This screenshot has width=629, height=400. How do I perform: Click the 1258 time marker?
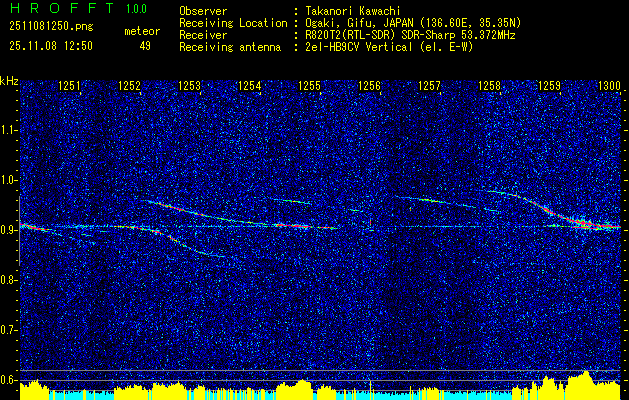(x=489, y=85)
